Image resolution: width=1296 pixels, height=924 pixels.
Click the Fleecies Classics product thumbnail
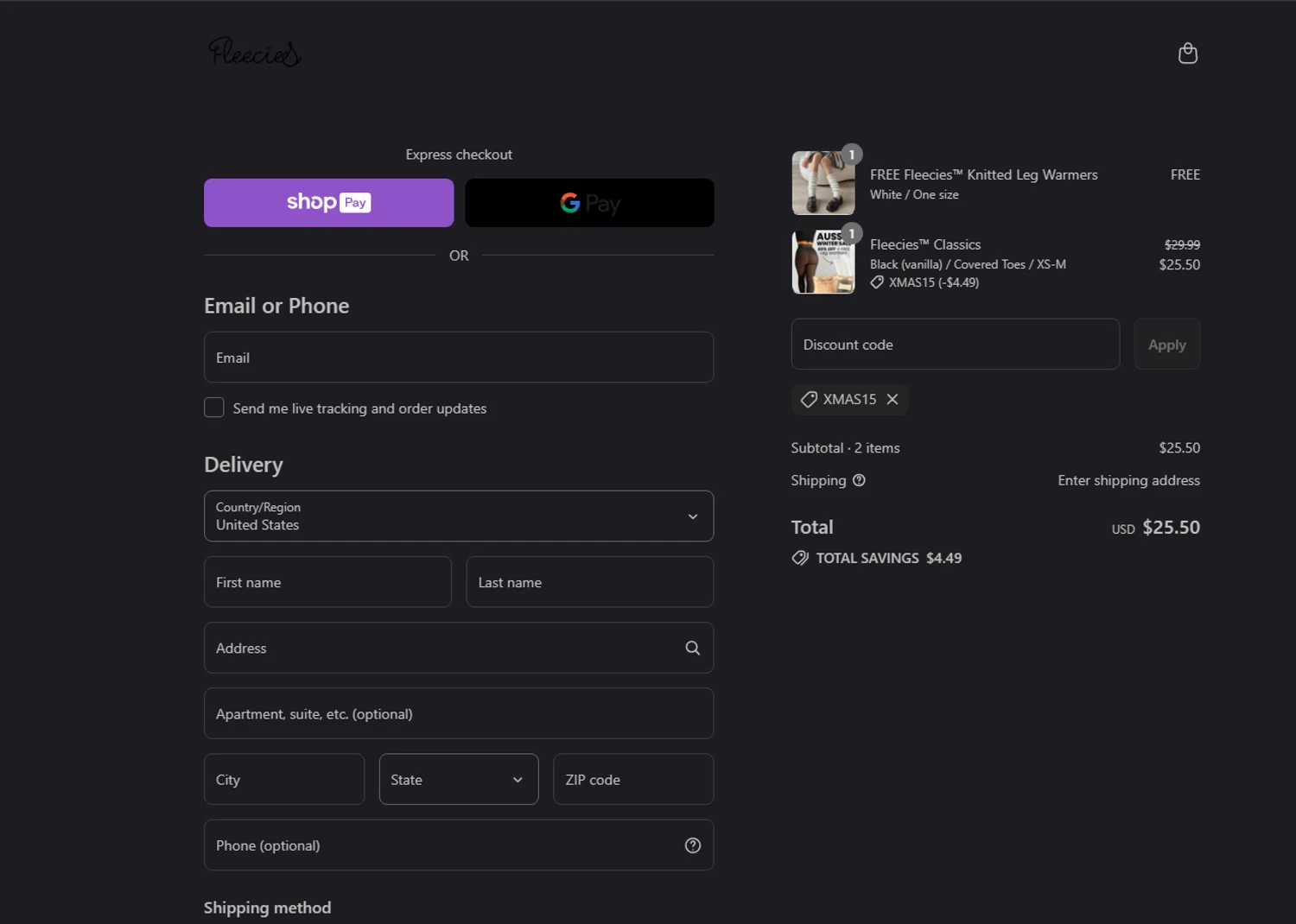(823, 262)
